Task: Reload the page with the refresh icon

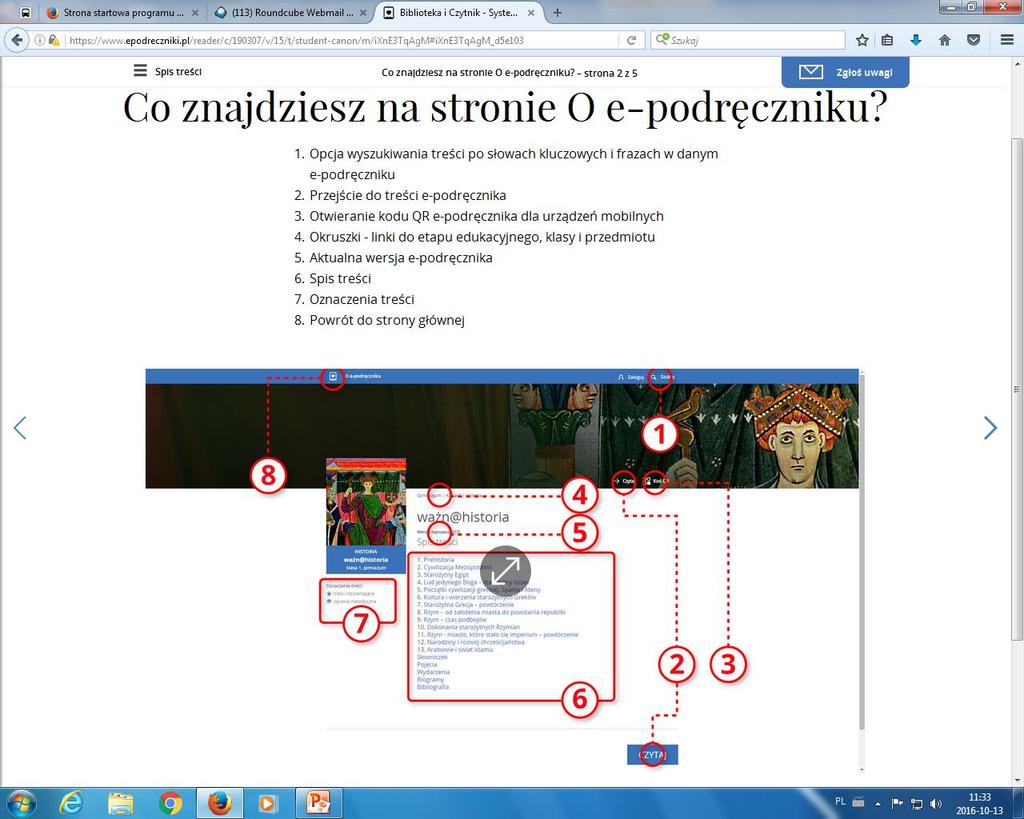Action: [x=632, y=40]
